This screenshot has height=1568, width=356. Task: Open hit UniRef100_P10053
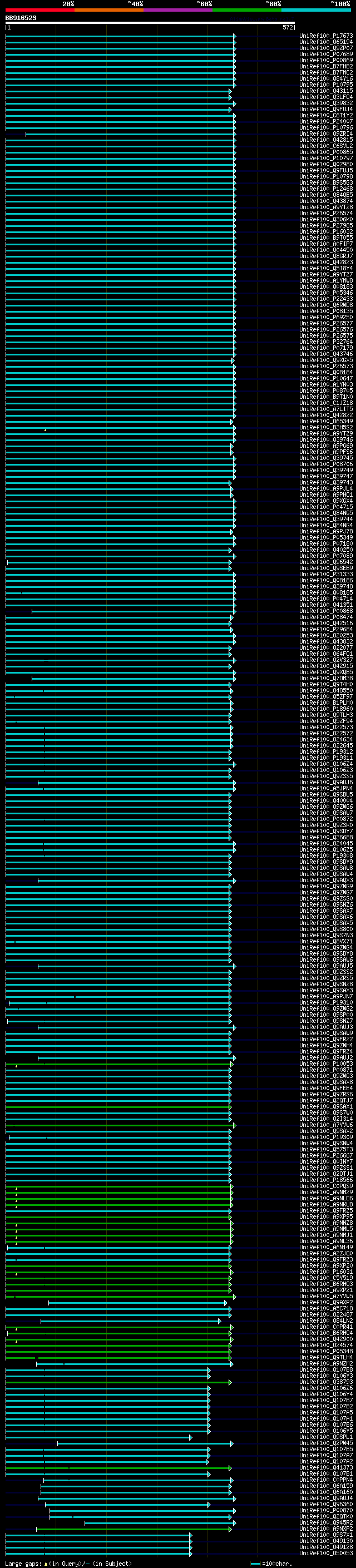(326, 1064)
